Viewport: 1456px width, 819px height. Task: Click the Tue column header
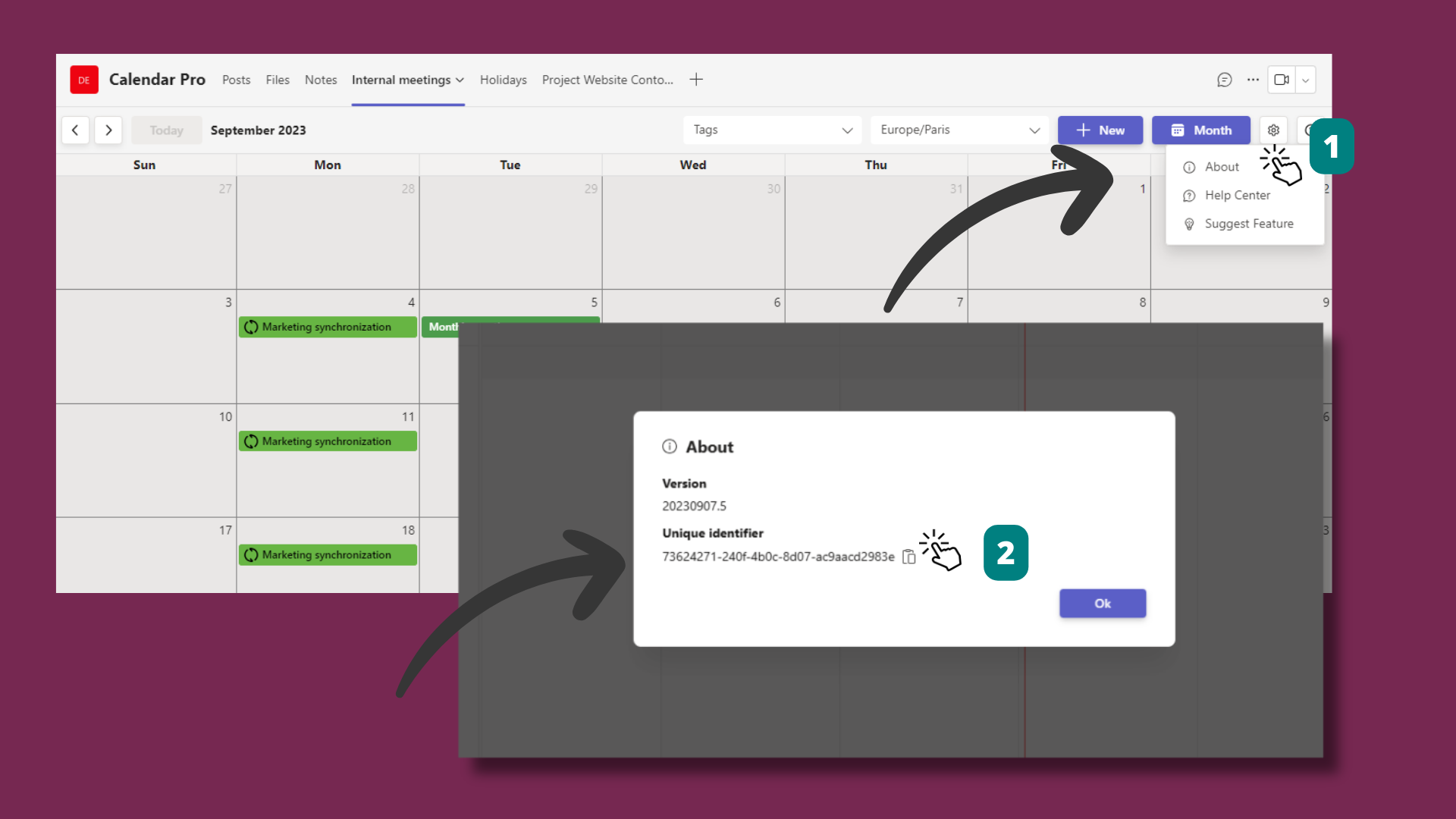point(510,165)
